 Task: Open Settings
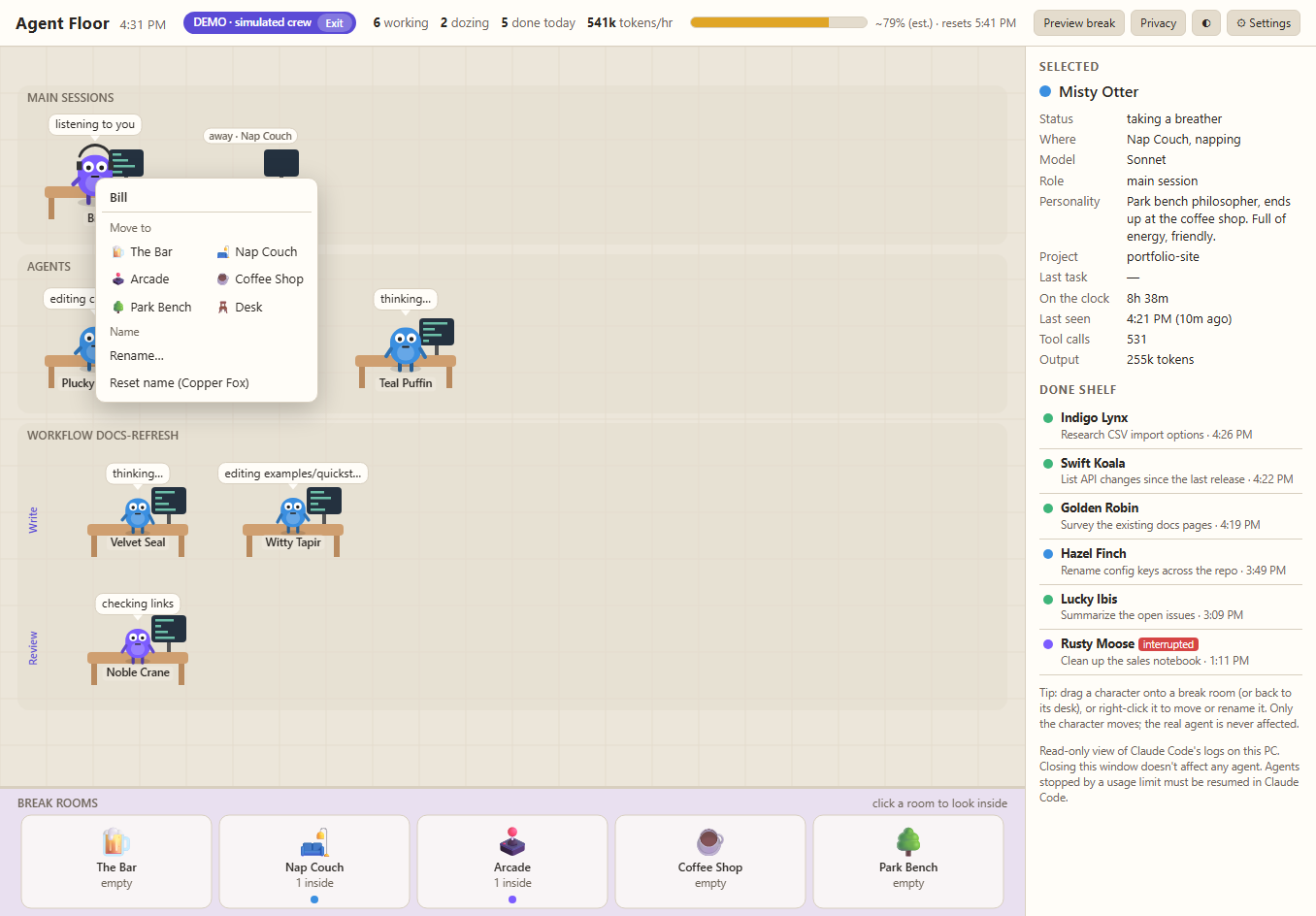tap(1264, 22)
